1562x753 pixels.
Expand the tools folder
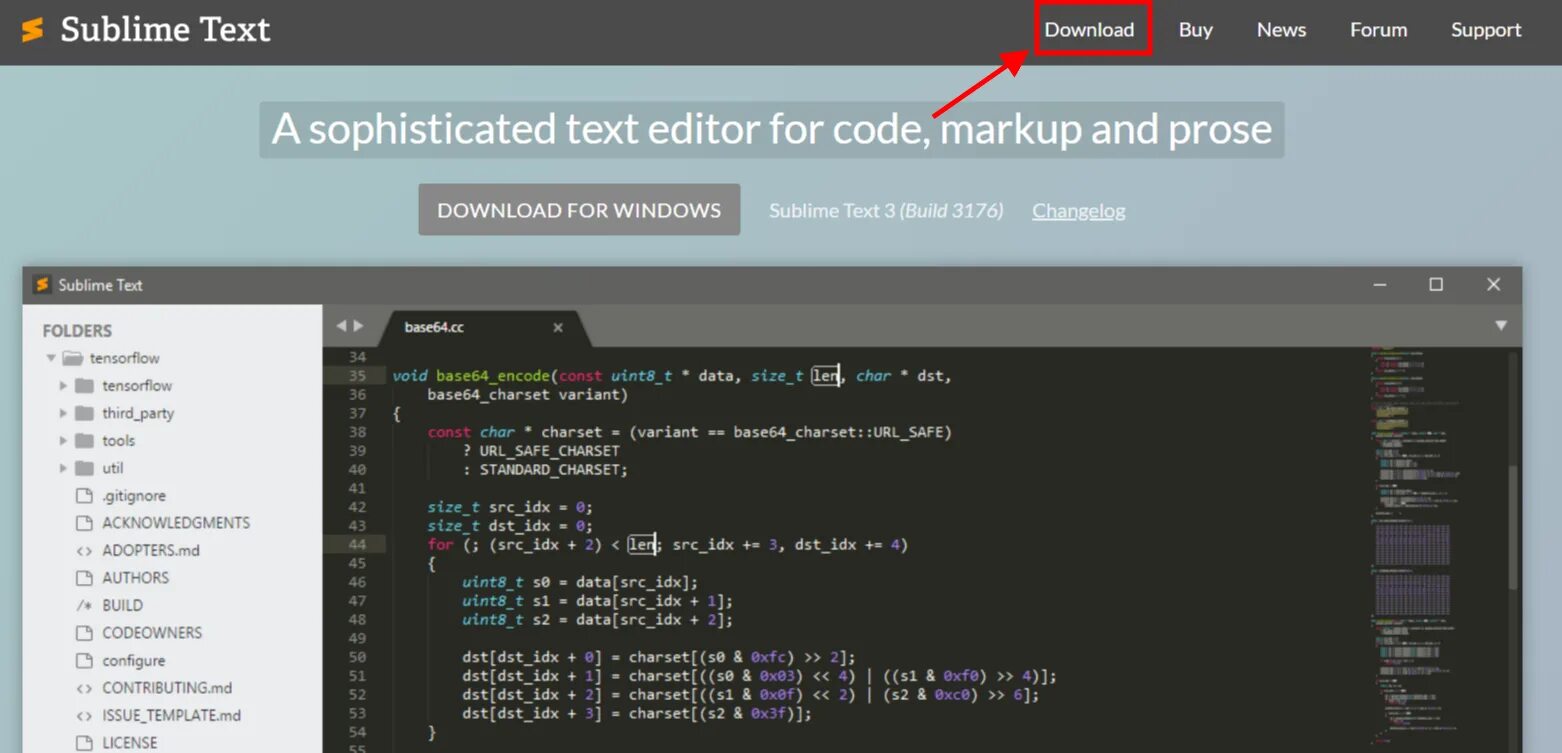64,441
